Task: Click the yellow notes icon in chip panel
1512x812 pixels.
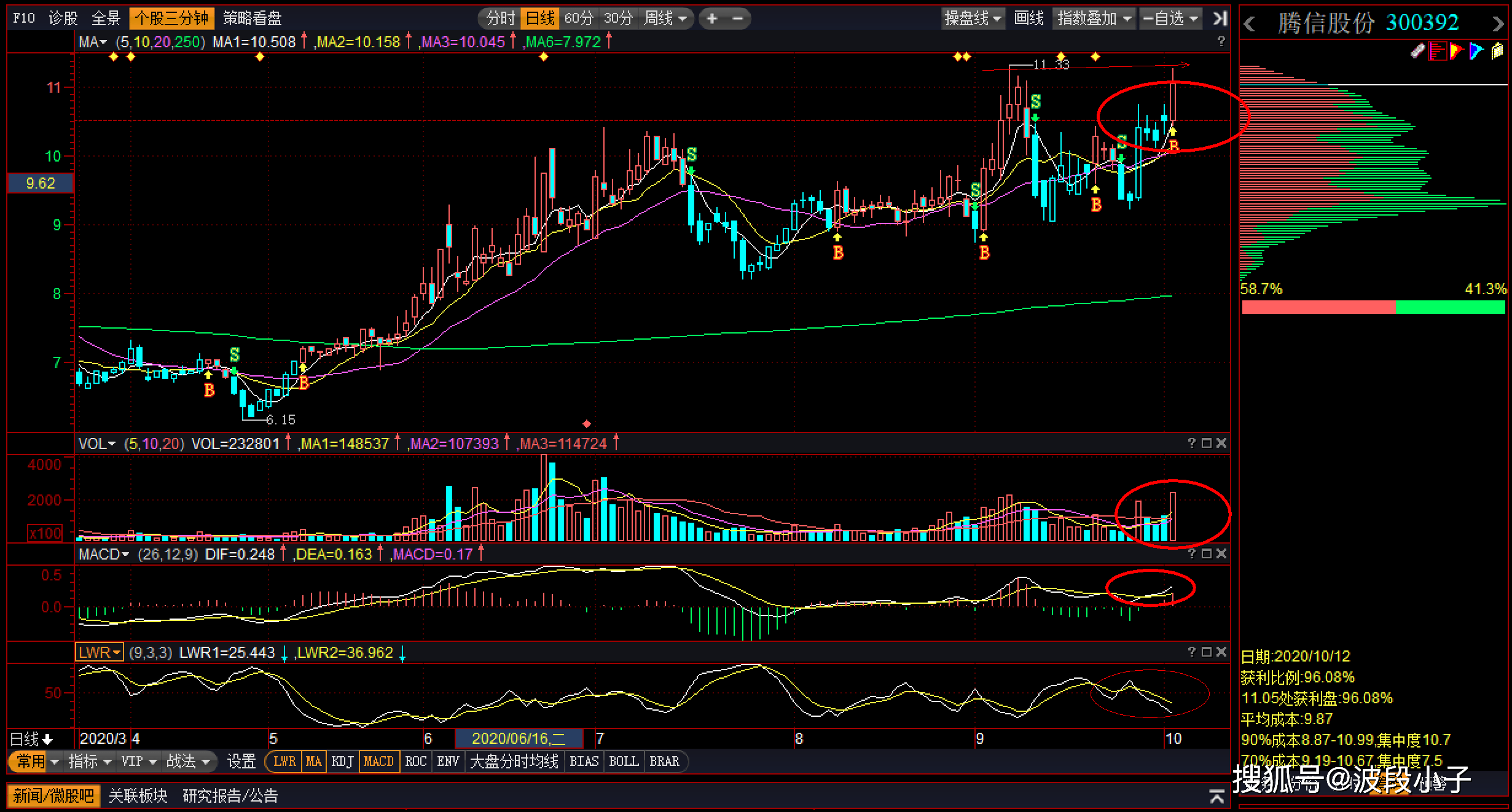Action: (x=1497, y=51)
